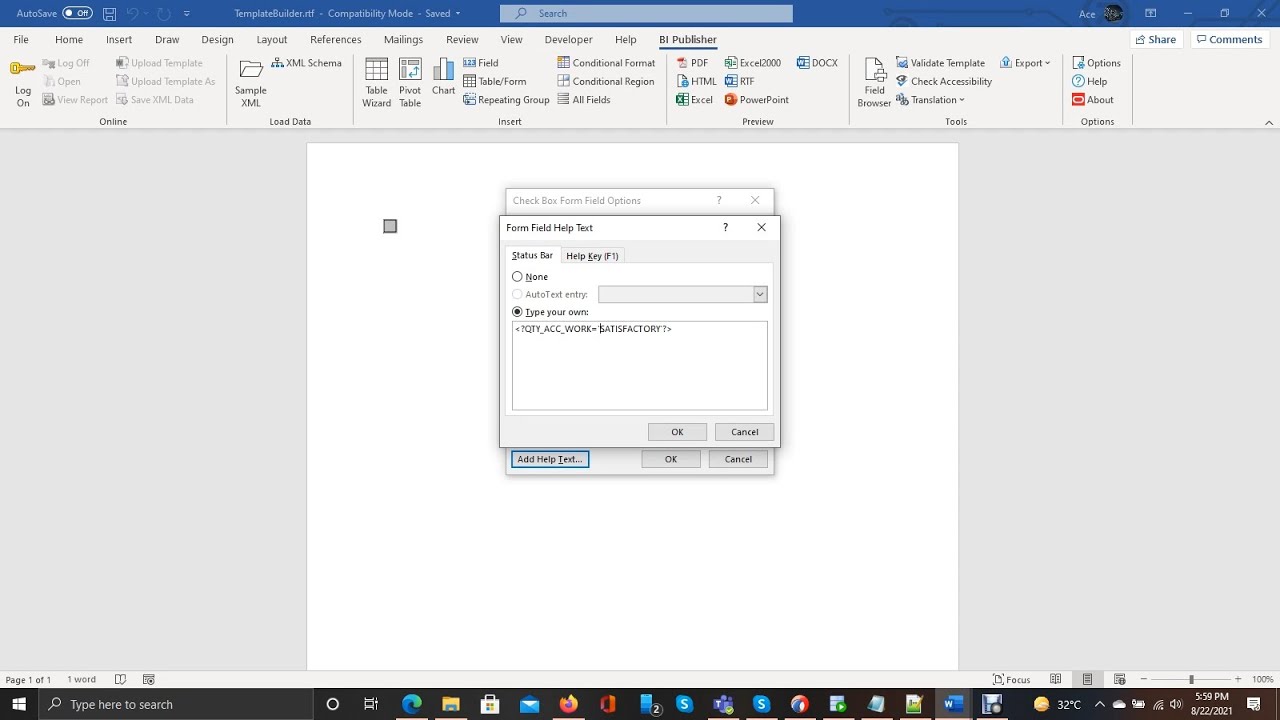The height and width of the screenshot is (720, 1280).
Task: Run Check Accessibility
Action: [944, 82]
